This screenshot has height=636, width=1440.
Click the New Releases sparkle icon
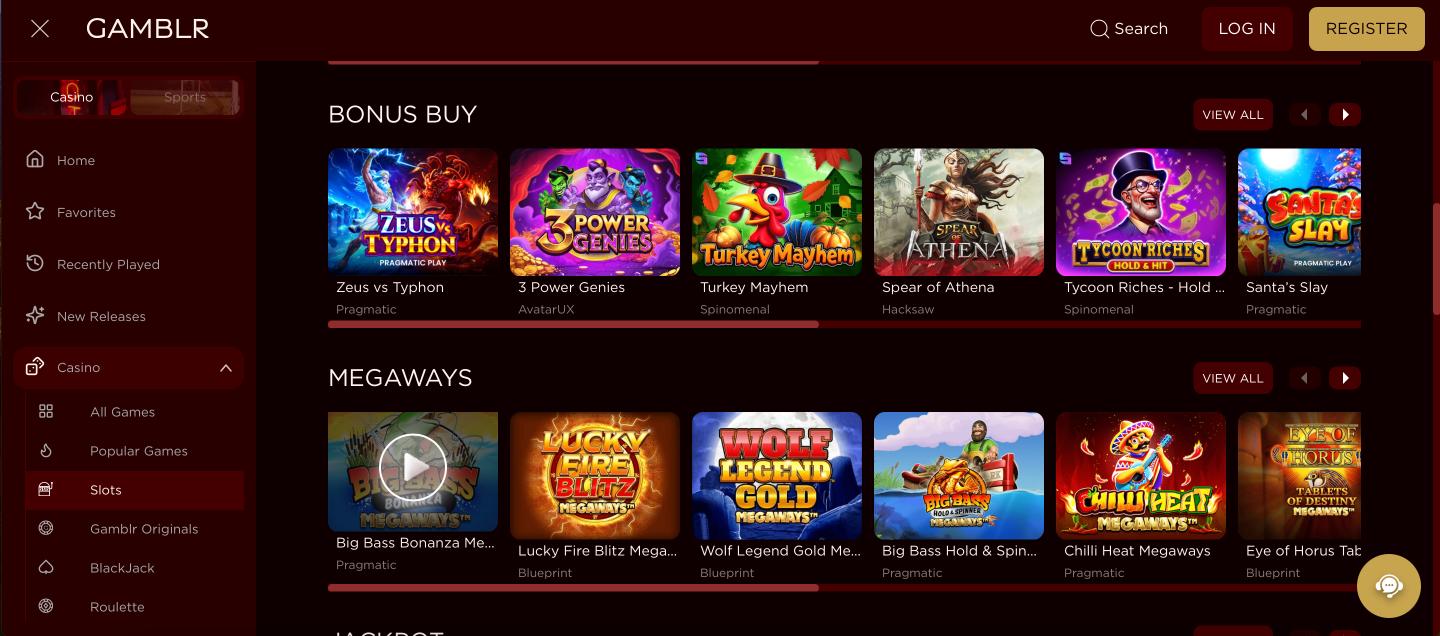click(x=35, y=315)
